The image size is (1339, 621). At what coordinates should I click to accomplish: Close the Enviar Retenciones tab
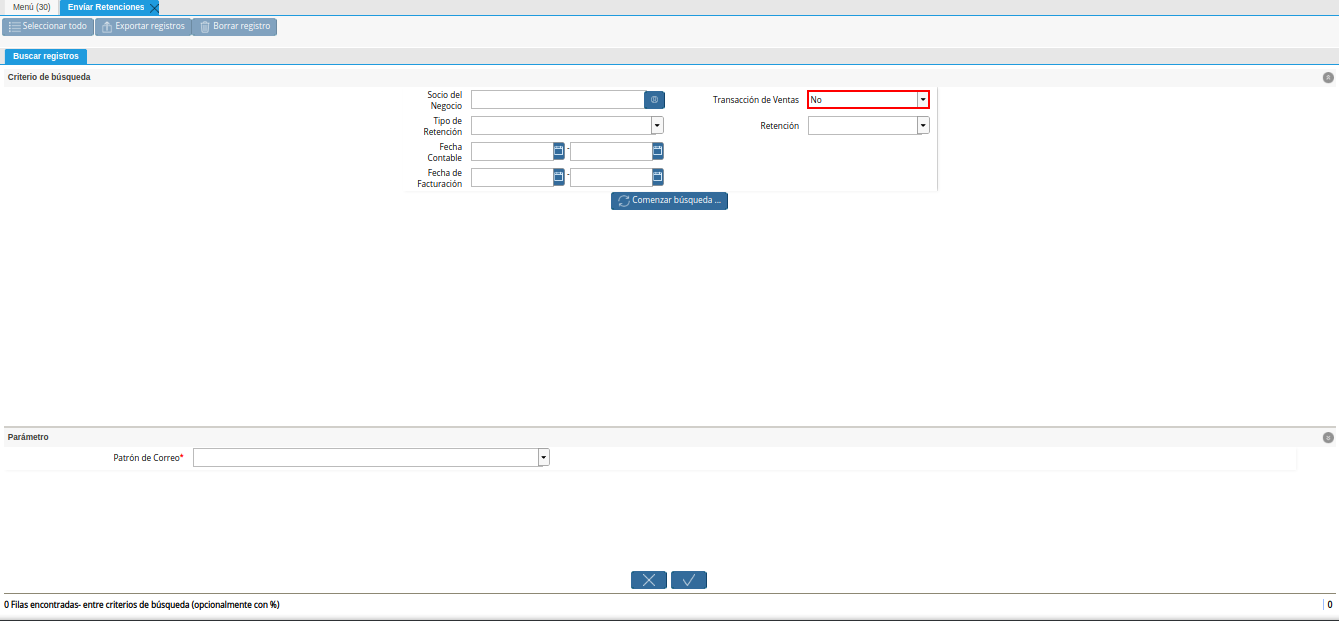click(x=153, y=8)
